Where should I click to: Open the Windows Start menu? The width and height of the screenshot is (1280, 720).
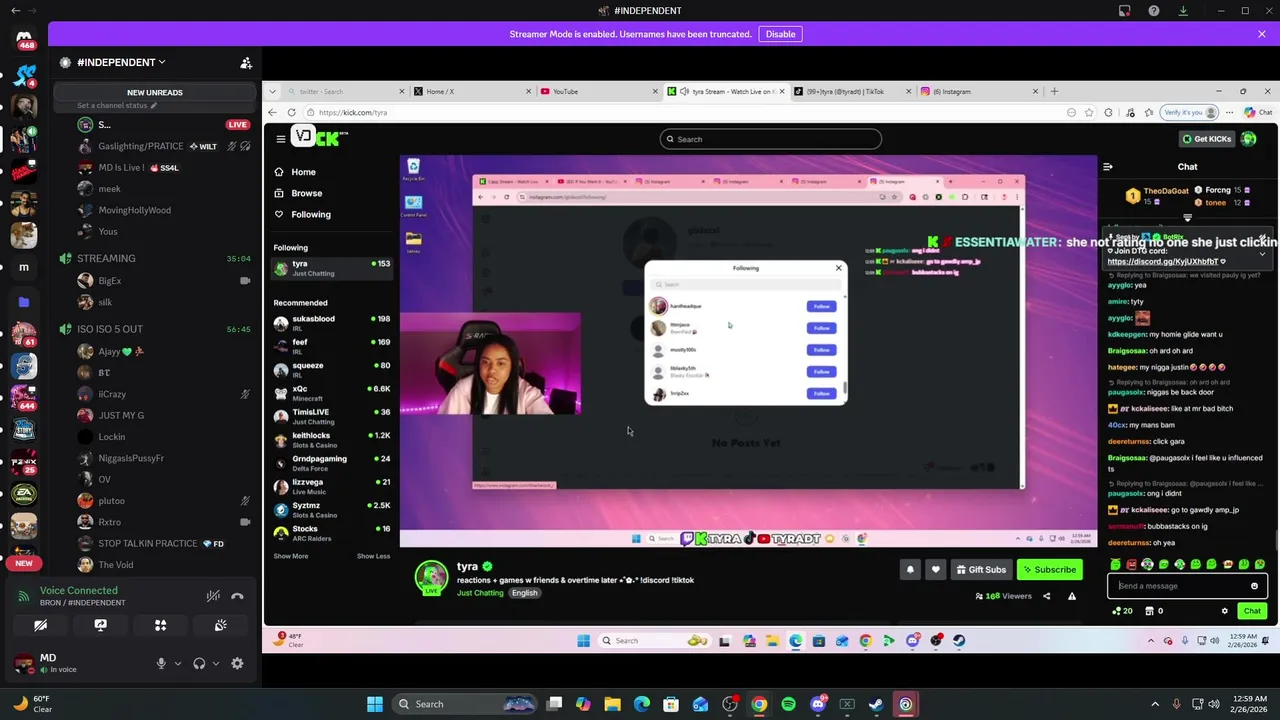pos(375,704)
